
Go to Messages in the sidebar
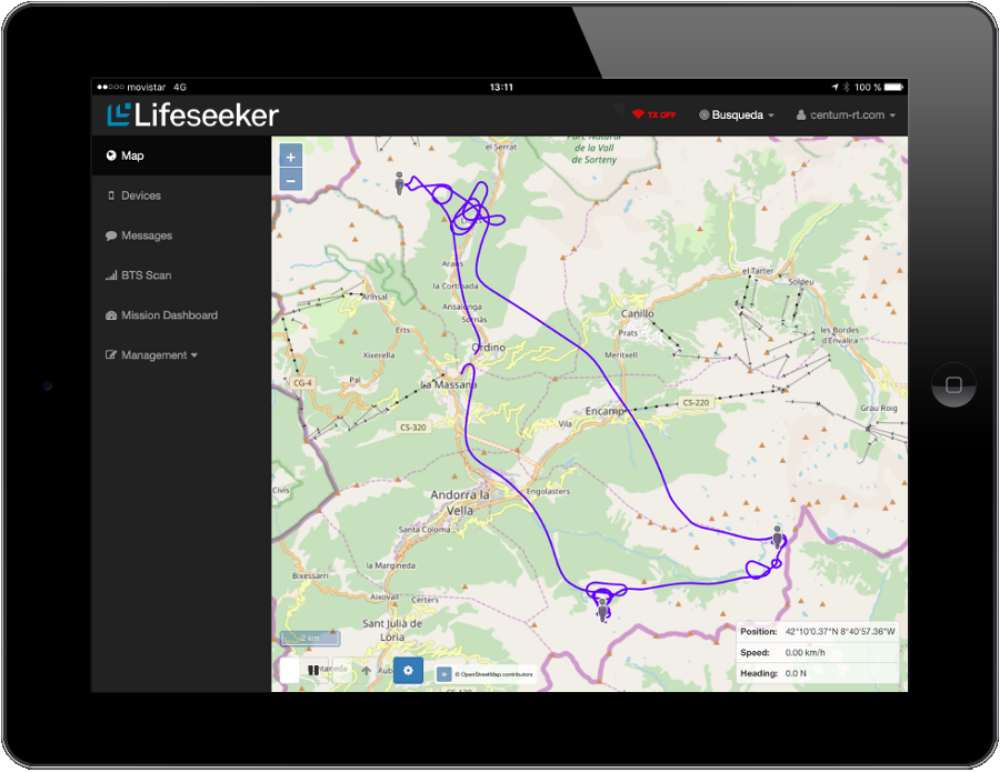click(146, 236)
